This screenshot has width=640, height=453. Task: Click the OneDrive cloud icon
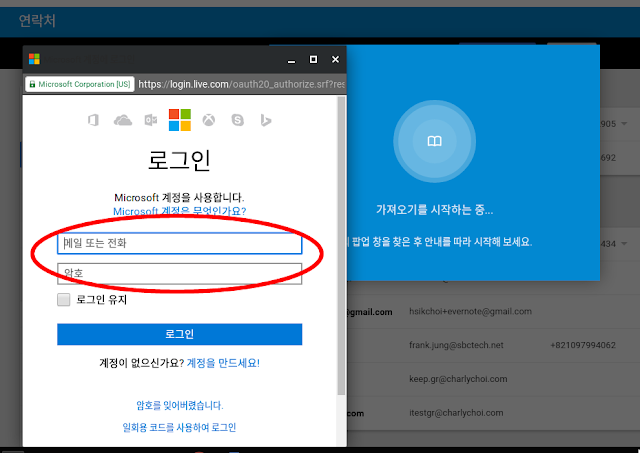pyautogui.click(x=122, y=120)
